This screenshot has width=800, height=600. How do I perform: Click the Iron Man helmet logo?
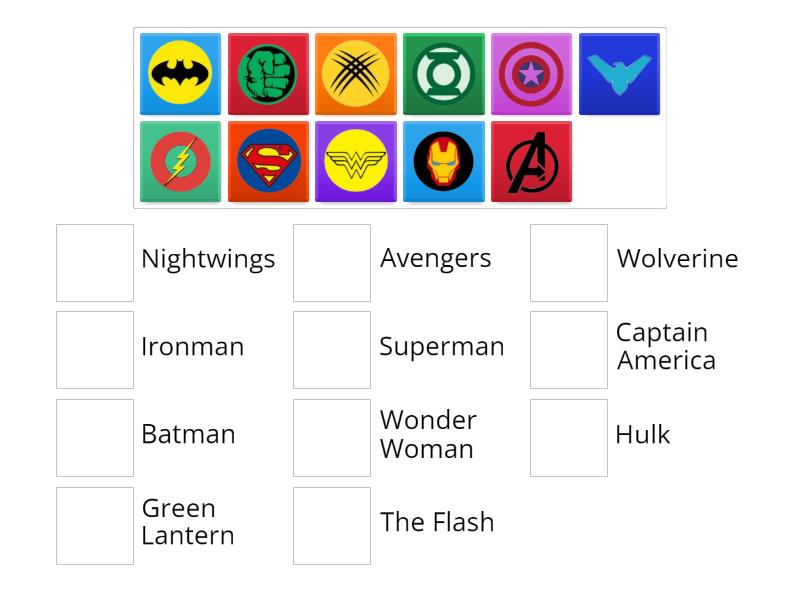tap(443, 160)
